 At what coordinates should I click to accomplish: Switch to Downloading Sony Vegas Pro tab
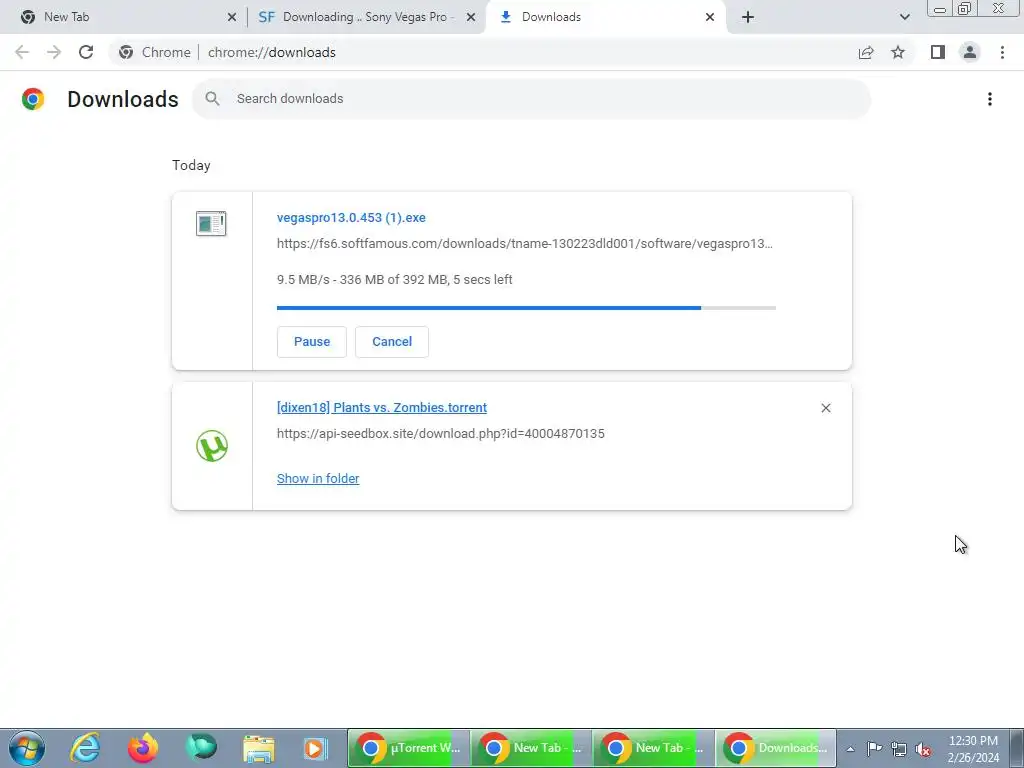pos(367,17)
